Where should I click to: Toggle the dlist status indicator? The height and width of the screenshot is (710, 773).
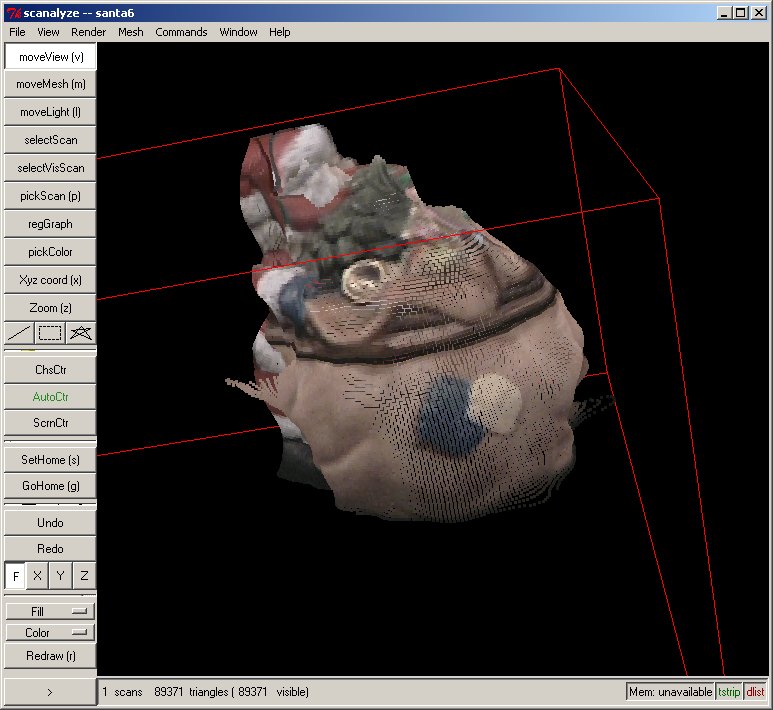coord(755,691)
